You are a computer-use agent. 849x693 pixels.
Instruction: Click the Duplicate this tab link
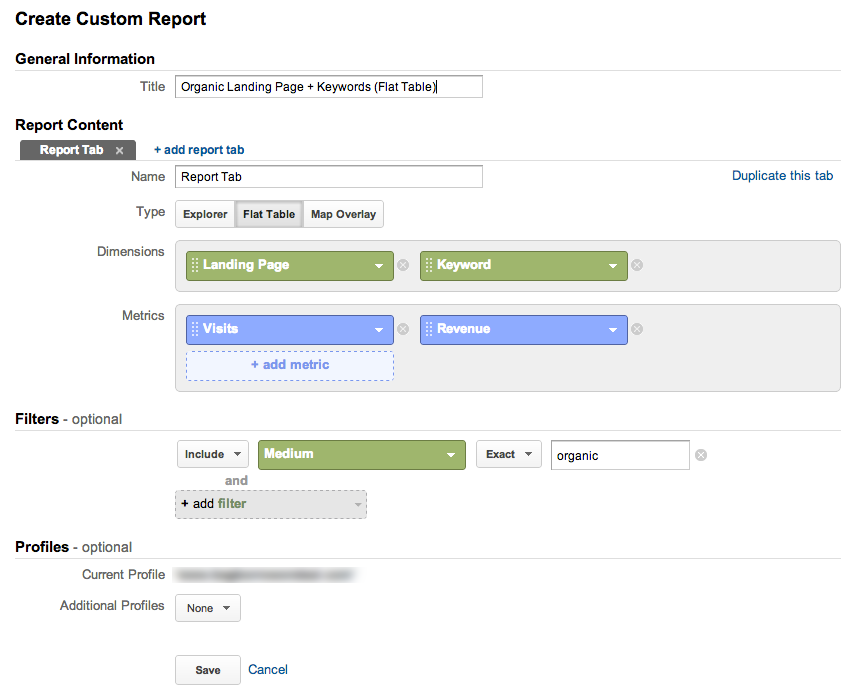coord(782,176)
